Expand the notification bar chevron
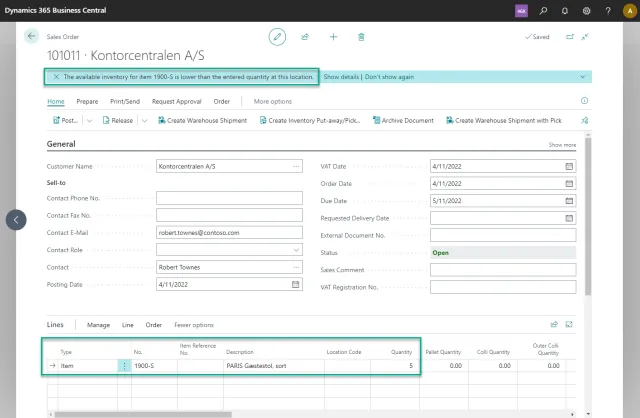The height and width of the screenshot is (418, 640). [583, 77]
